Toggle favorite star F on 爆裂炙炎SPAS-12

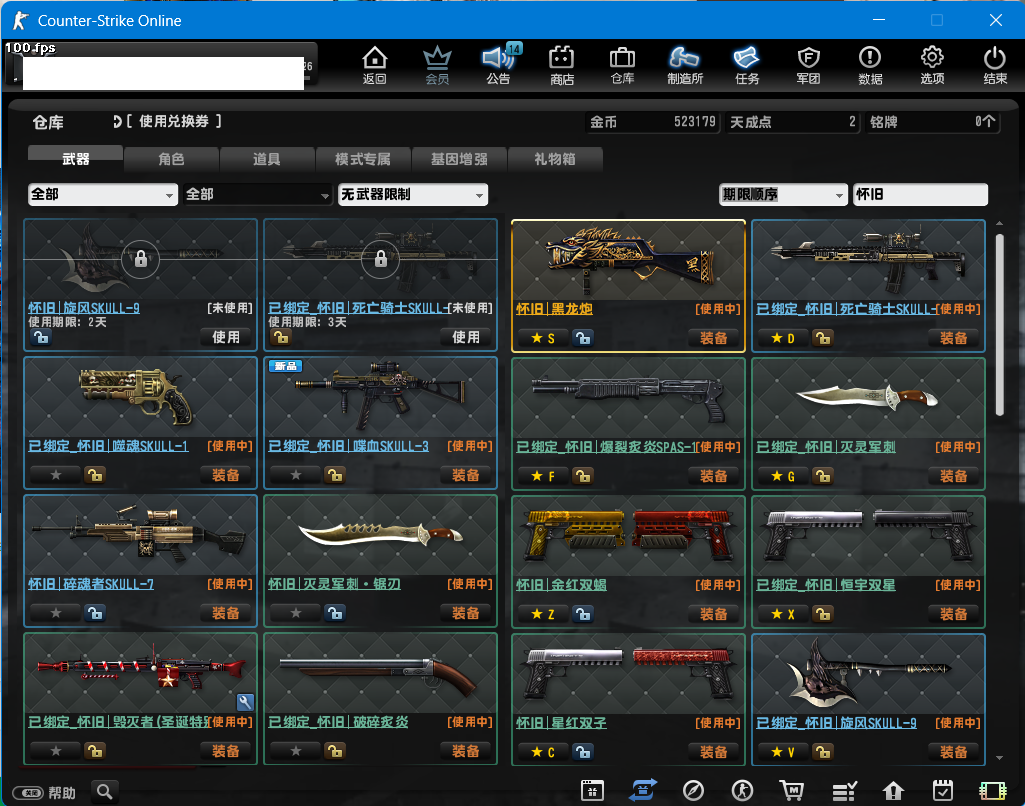coord(543,476)
